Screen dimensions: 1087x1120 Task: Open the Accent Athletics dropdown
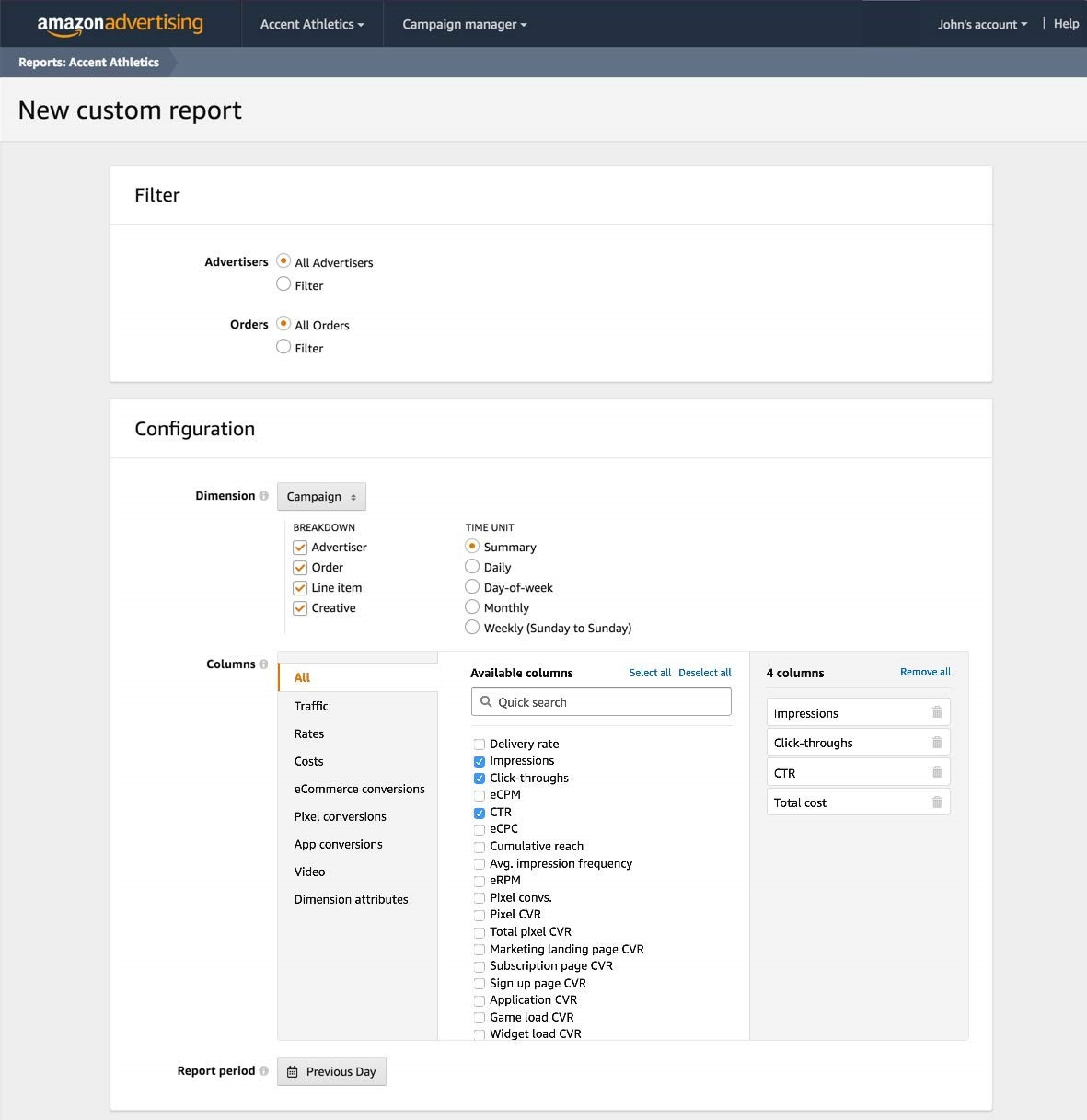pyautogui.click(x=312, y=25)
